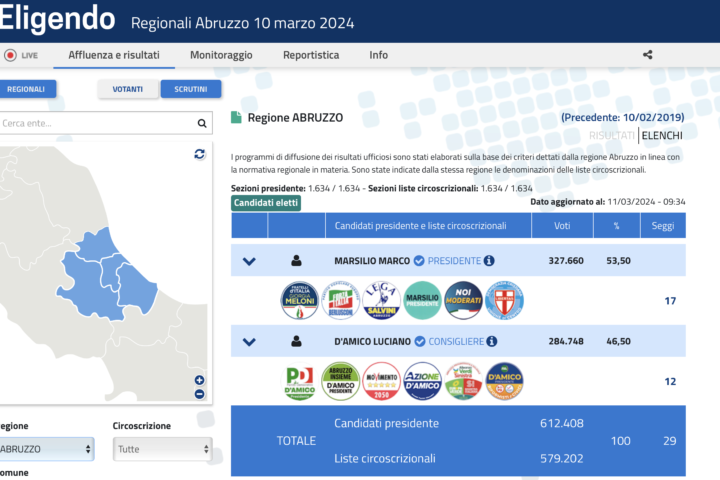Click the 17 seats value
The image size is (720, 480).
pos(670,301)
